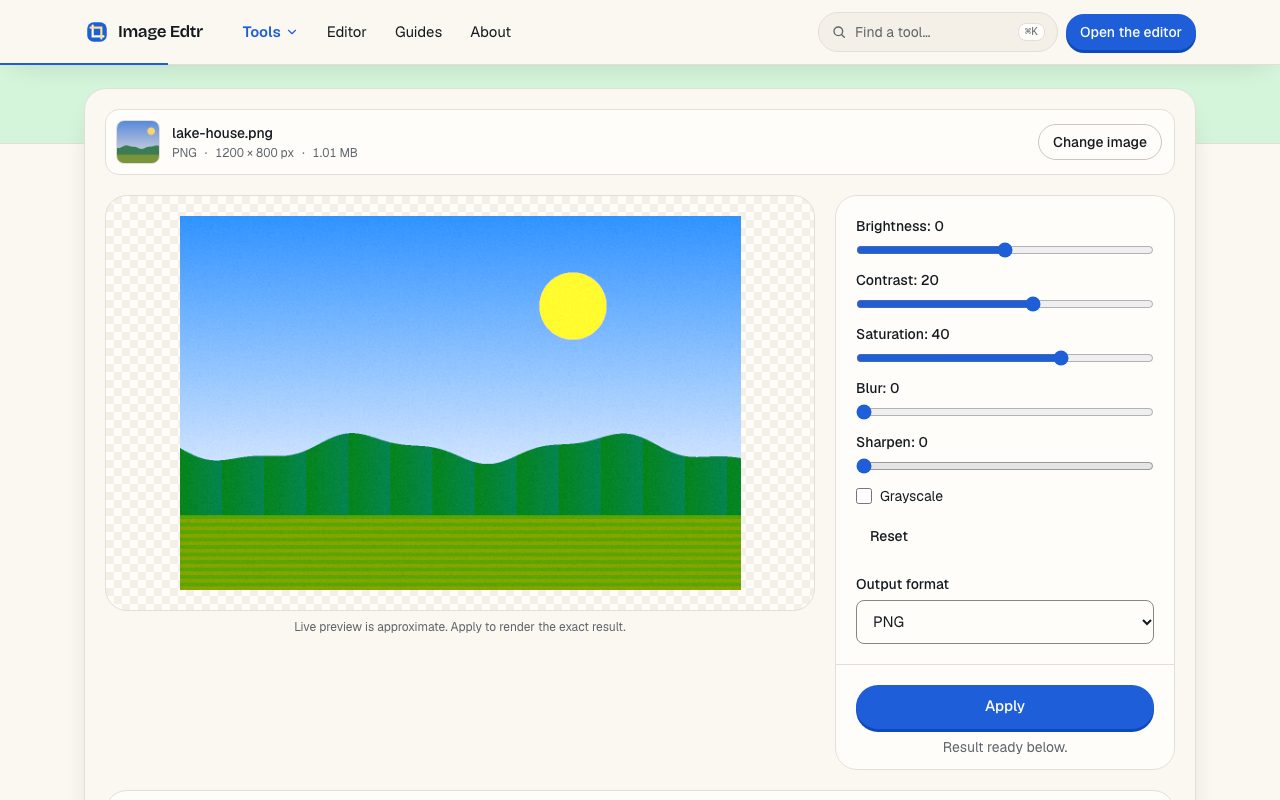The height and width of the screenshot is (800, 1280).
Task: Click the lake-house.png thumbnail icon
Action: tap(138, 142)
